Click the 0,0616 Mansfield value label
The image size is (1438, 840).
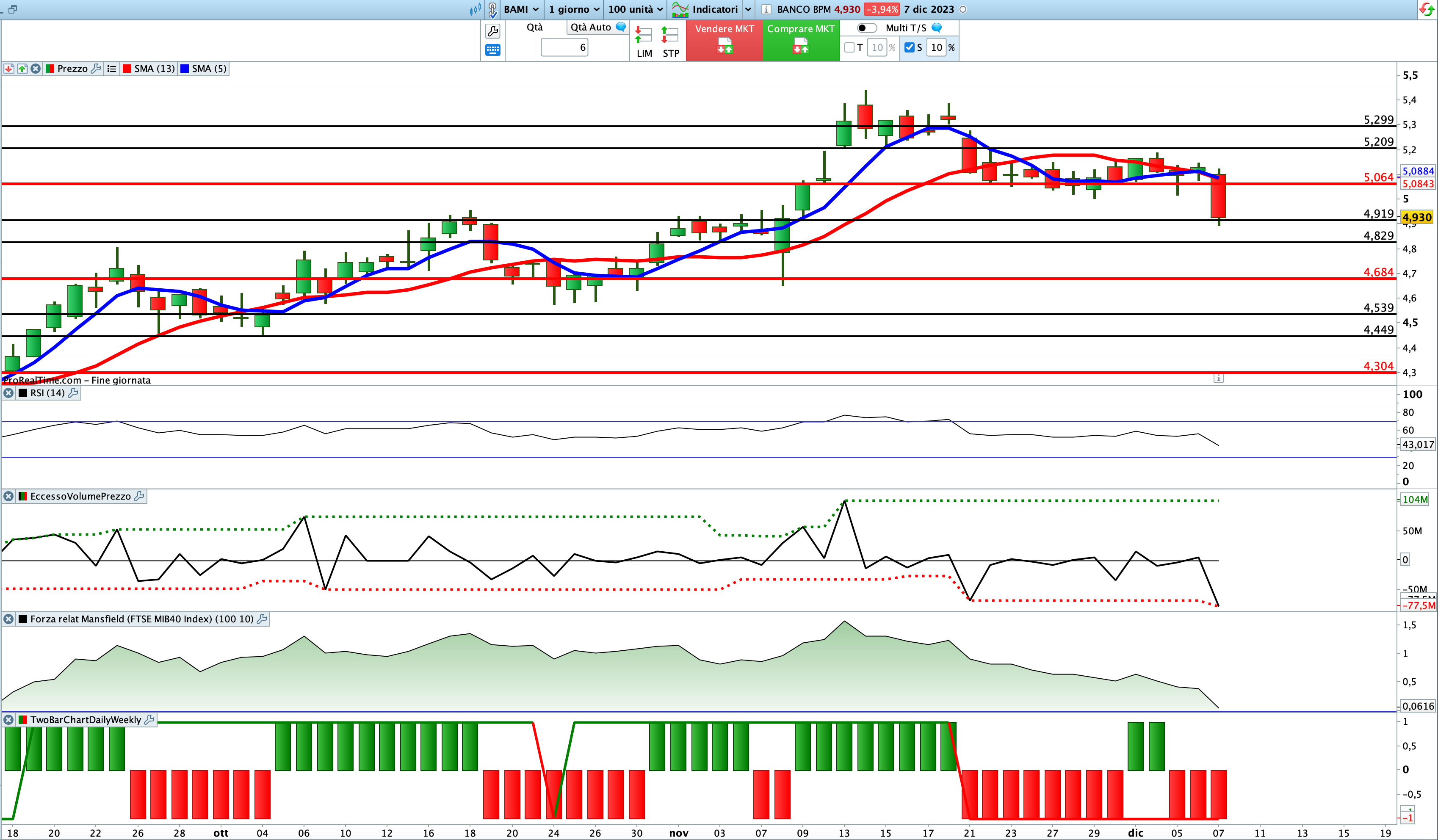coord(1418,706)
